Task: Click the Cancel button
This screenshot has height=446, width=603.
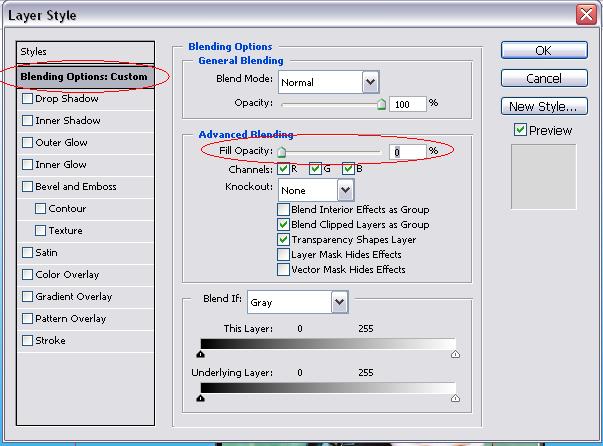Action: point(544,78)
